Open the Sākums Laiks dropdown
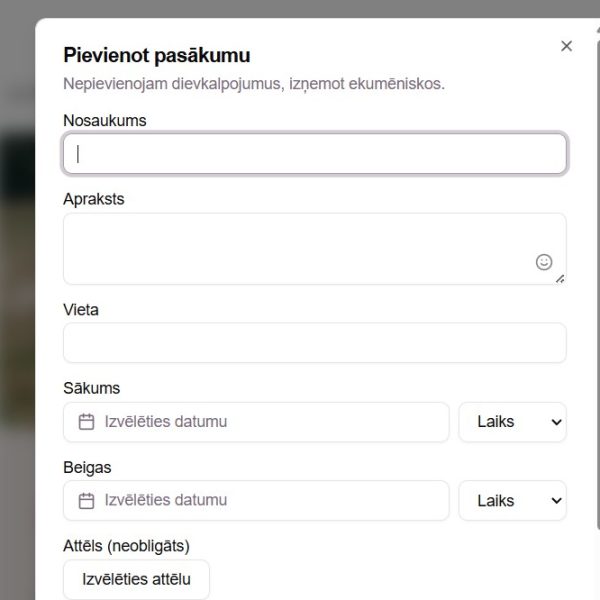 coord(512,422)
